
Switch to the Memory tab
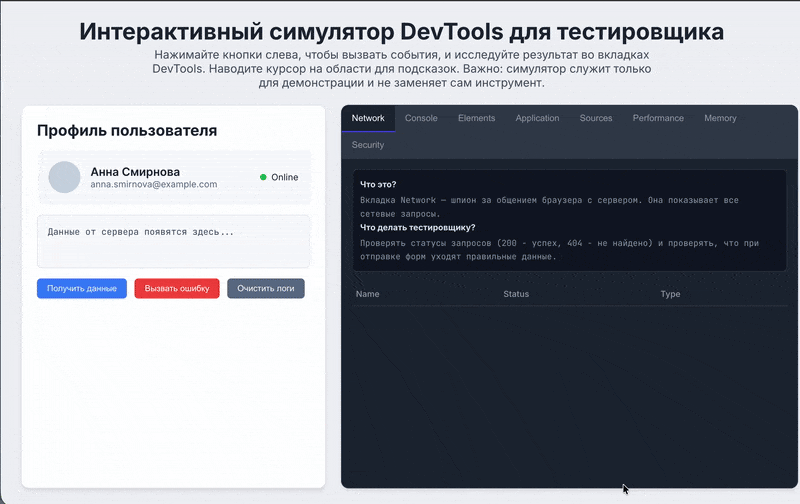(x=720, y=118)
